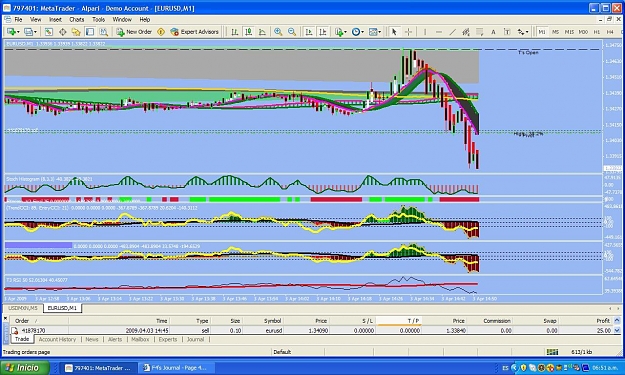
Task: Open the Journal terminal tab
Action: point(195,340)
